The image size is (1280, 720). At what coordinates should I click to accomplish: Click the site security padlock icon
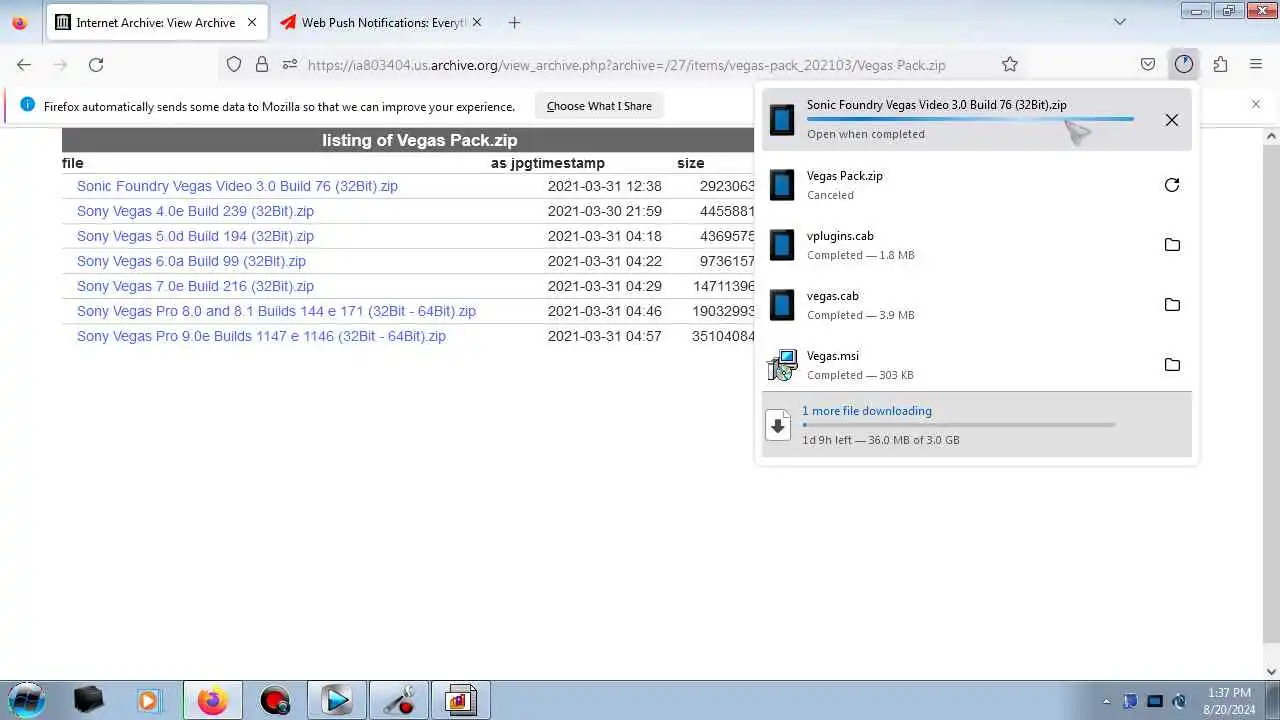262,64
